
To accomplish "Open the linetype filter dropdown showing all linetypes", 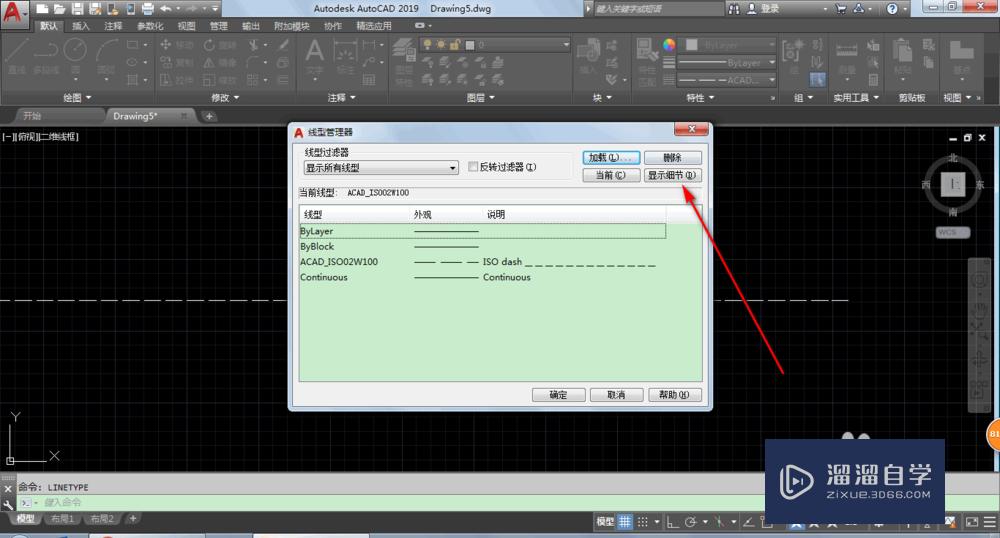I will [x=381, y=168].
